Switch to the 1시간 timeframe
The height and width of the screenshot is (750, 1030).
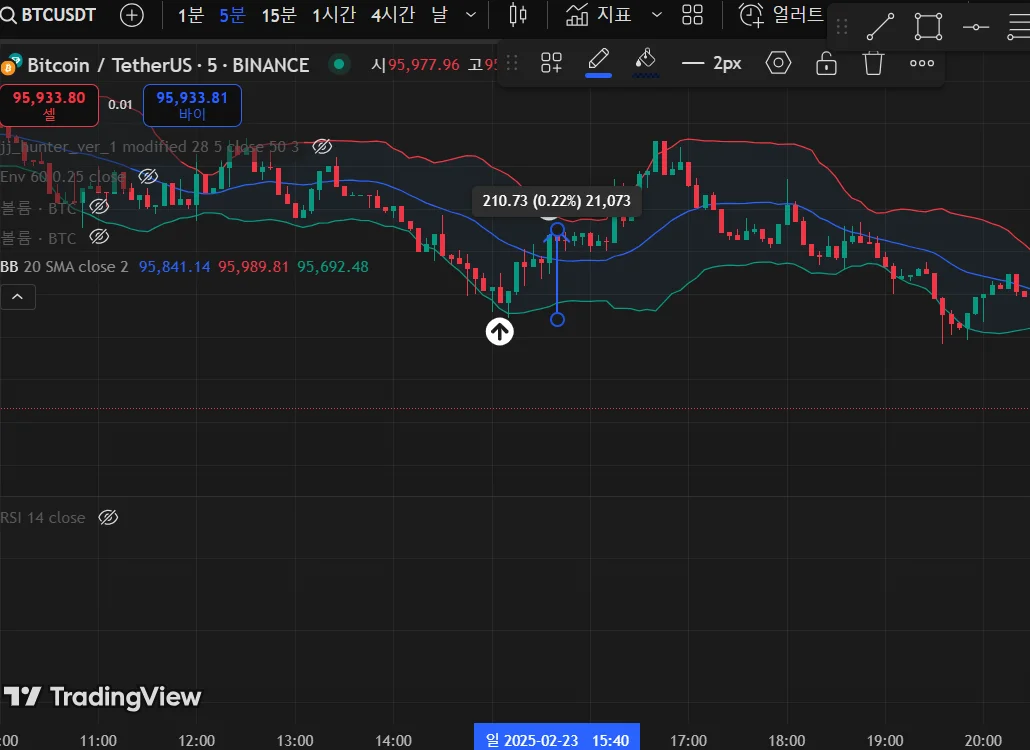pos(334,14)
